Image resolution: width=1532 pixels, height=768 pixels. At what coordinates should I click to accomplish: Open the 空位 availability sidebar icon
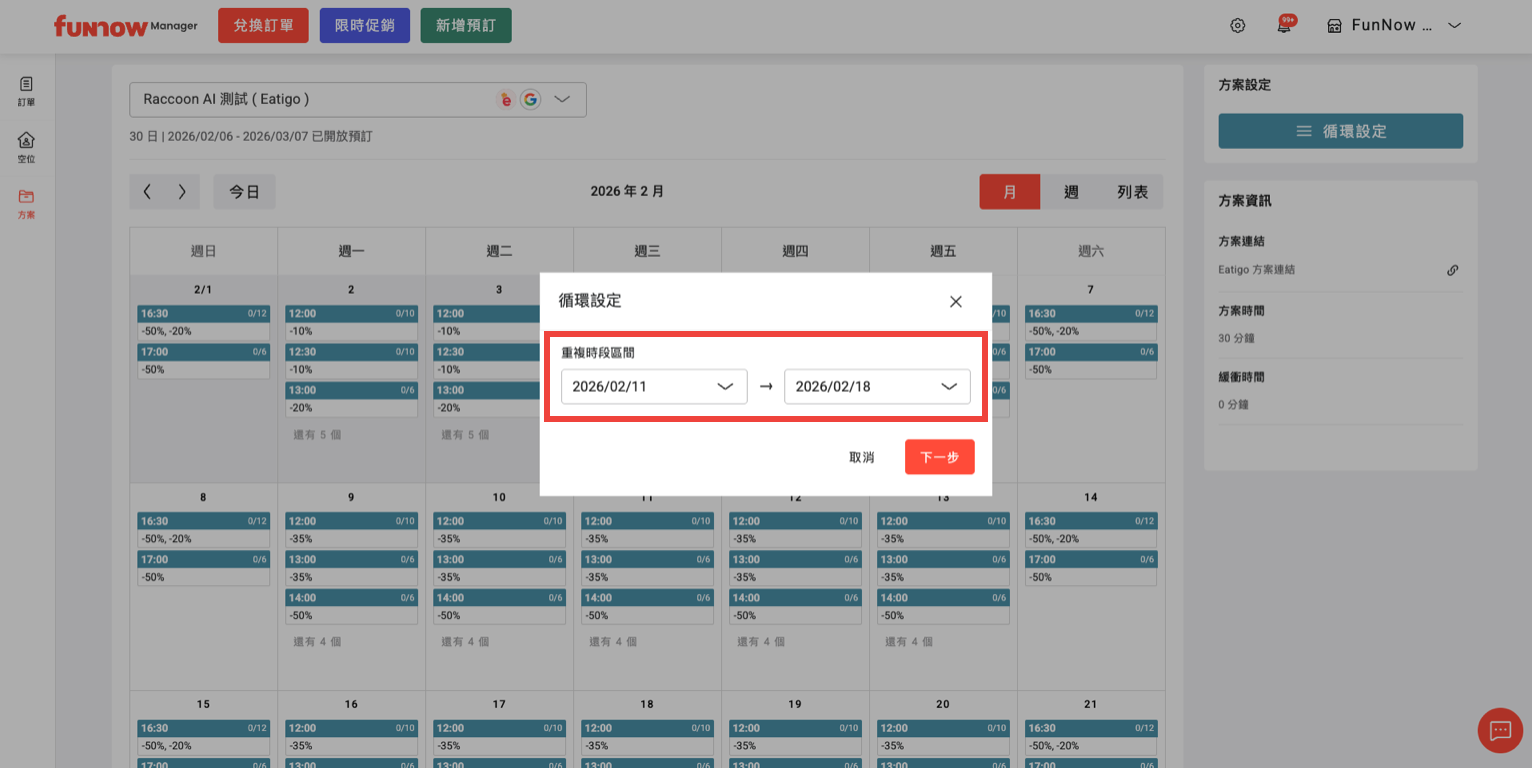tap(26, 146)
